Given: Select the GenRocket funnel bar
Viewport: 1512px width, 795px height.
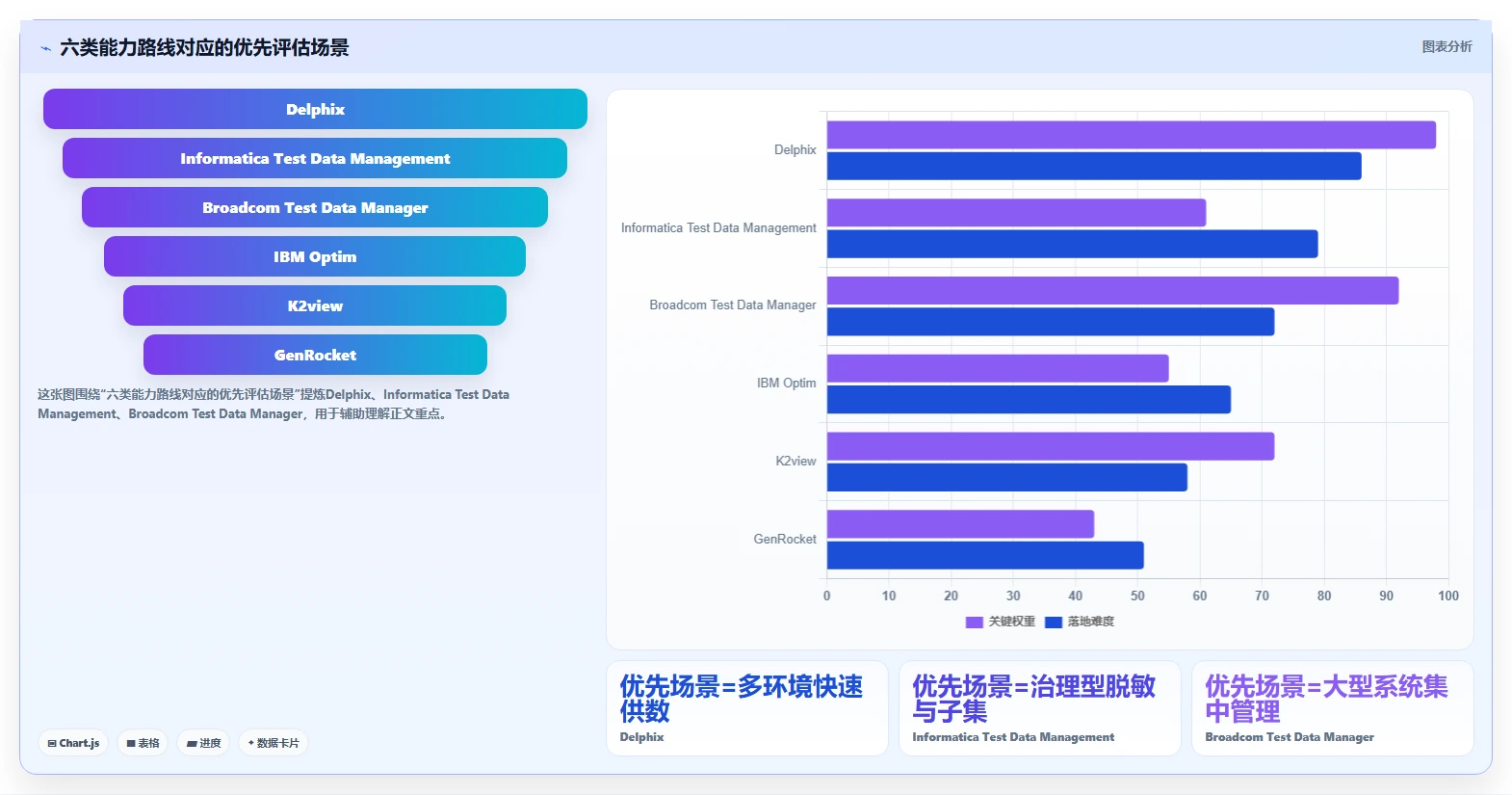Looking at the screenshot, I should pyautogui.click(x=315, y=355).
